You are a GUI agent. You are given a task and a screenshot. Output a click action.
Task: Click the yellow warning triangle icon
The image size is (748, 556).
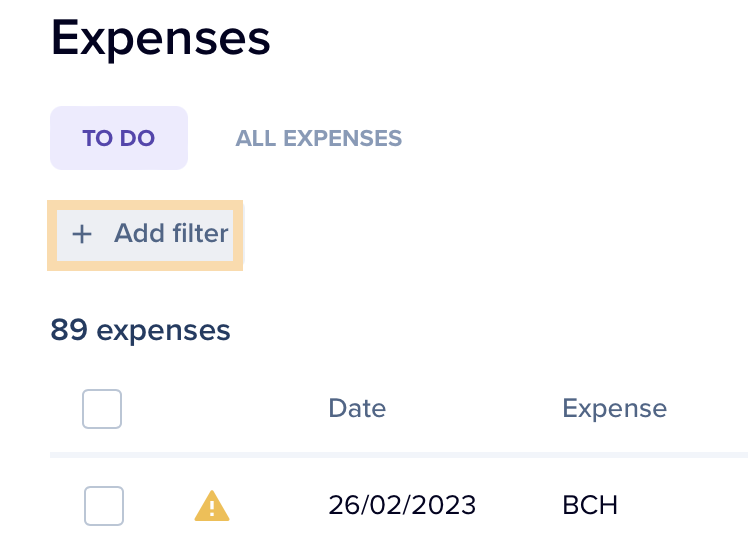point(212,505)
